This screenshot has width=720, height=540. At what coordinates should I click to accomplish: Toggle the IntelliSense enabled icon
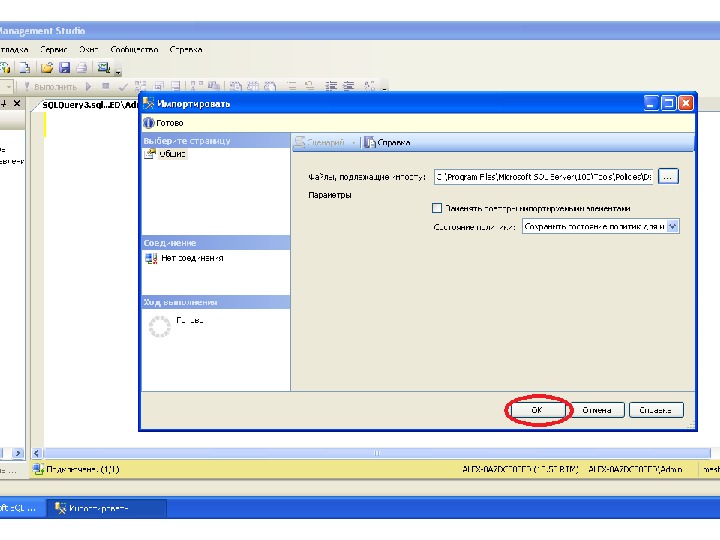tap(176, 86)
